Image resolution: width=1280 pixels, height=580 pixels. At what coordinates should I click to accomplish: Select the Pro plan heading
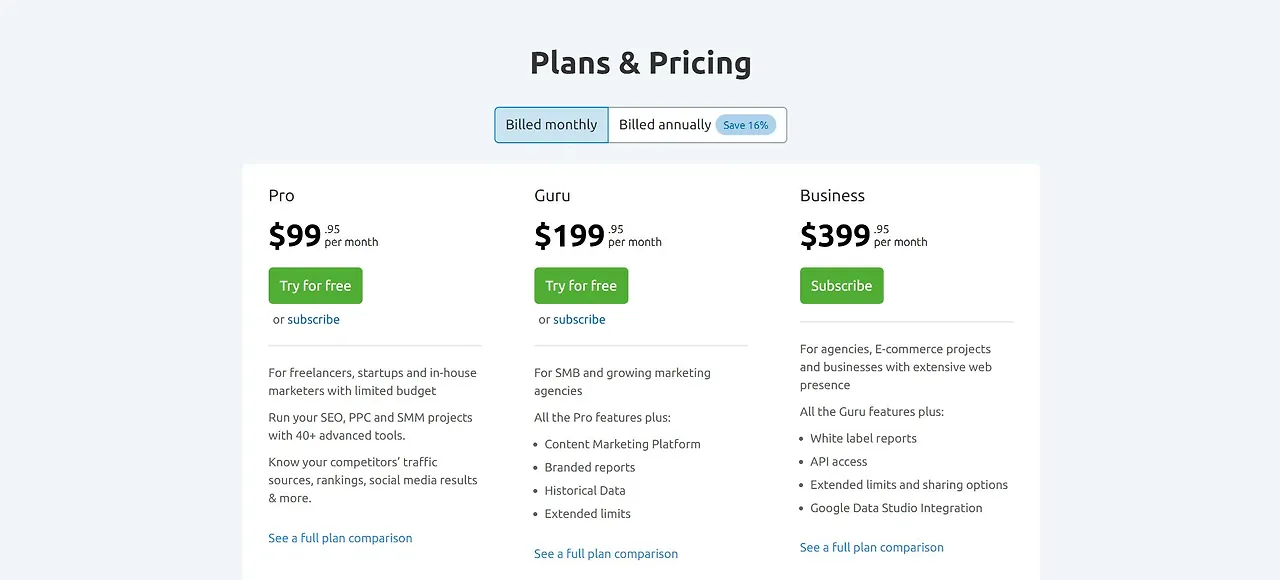[x=281, y=195]
